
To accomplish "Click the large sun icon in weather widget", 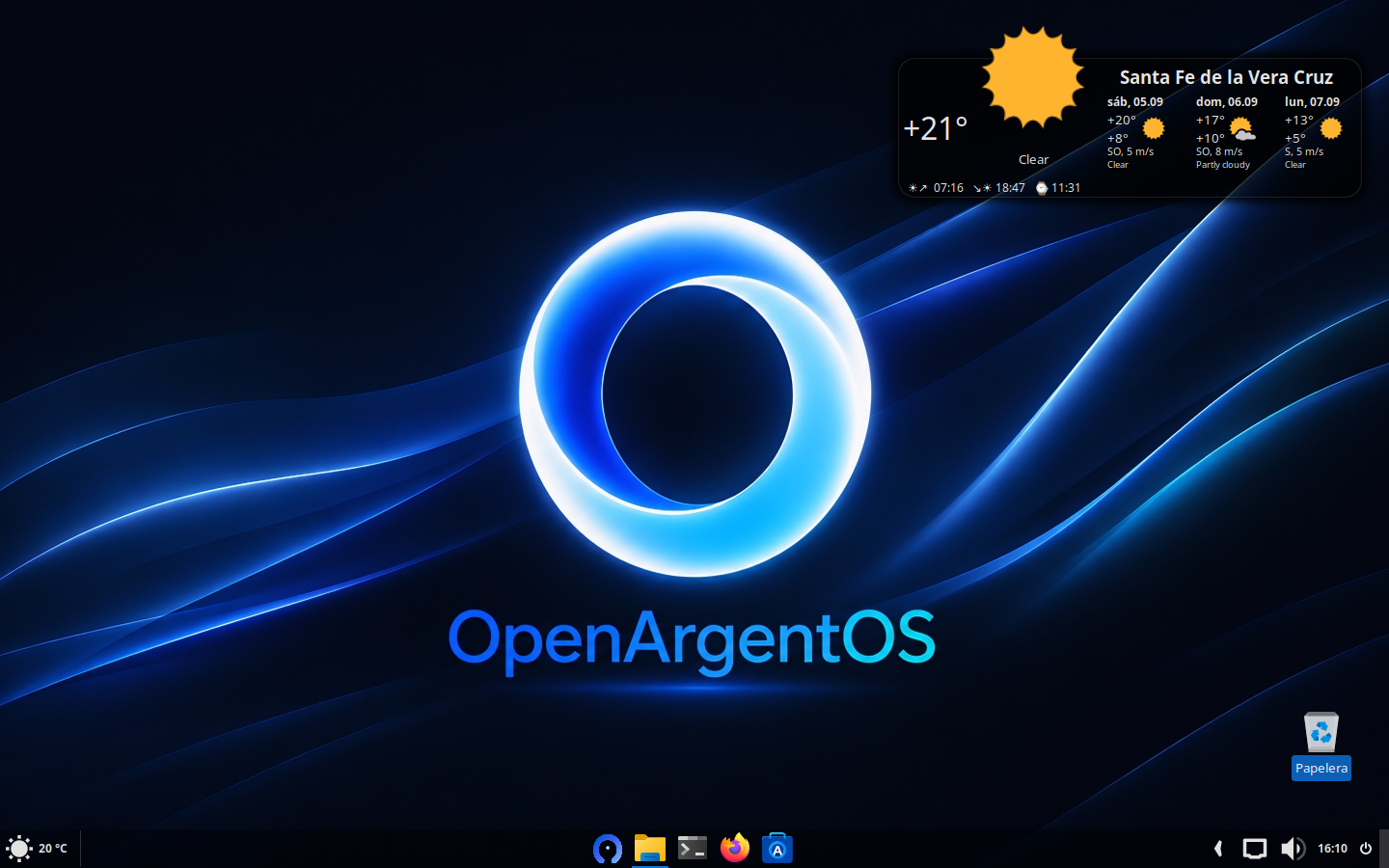I will [1033, 77].
